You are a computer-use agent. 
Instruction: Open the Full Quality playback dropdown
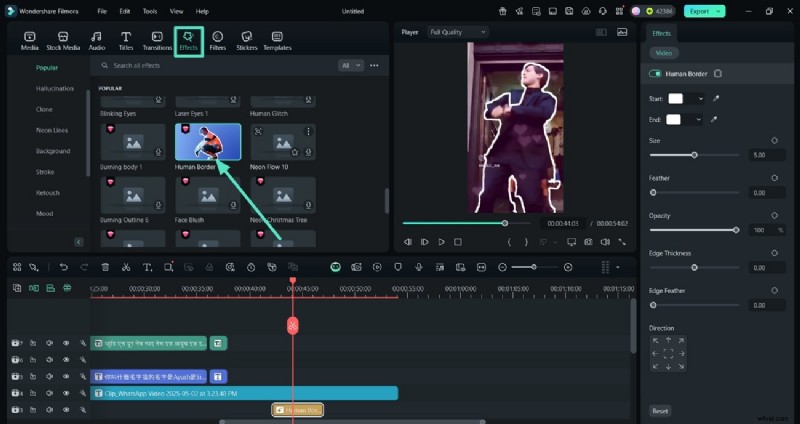click(451, 32)
